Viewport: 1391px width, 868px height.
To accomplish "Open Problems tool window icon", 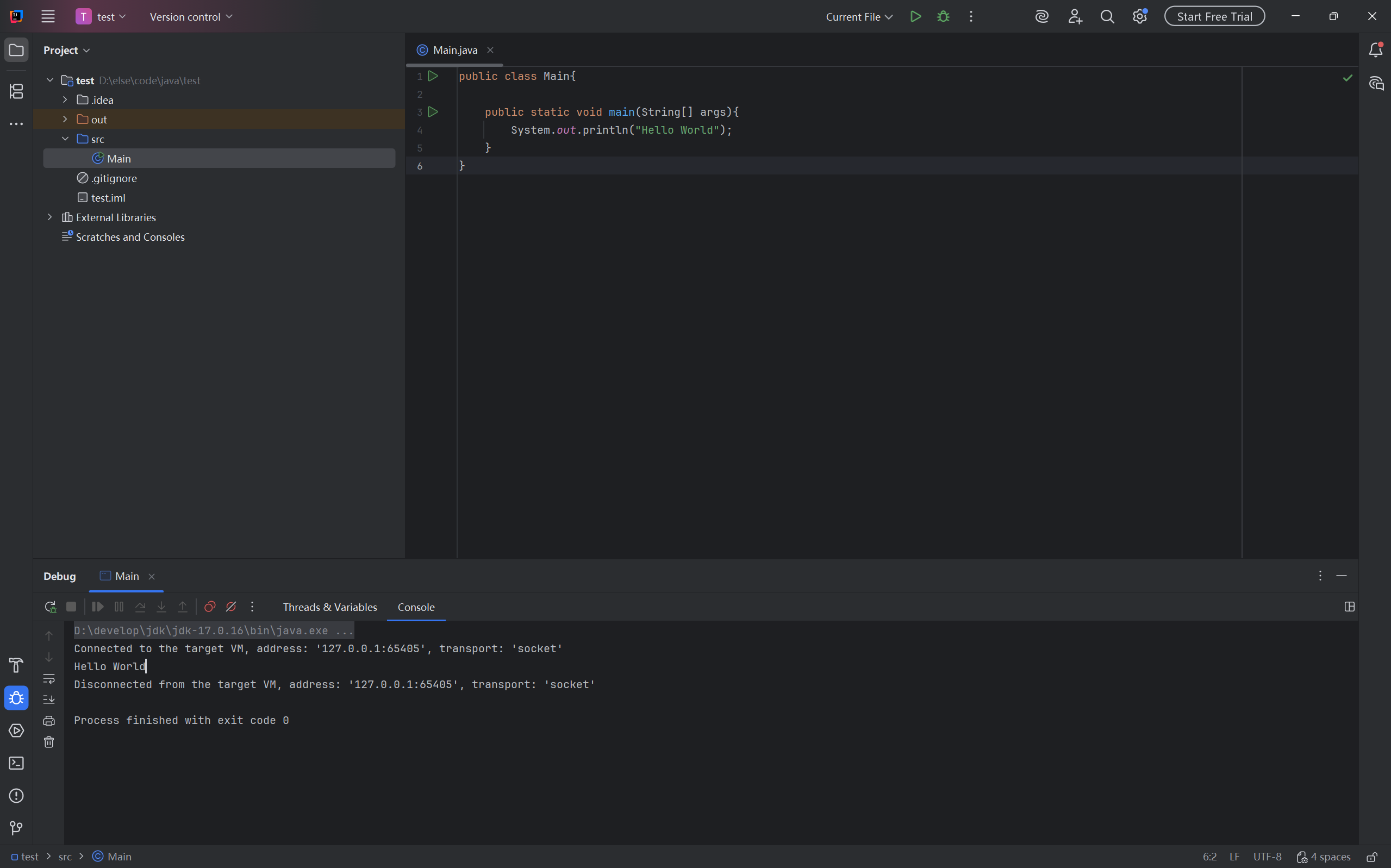I will [16, 796].
